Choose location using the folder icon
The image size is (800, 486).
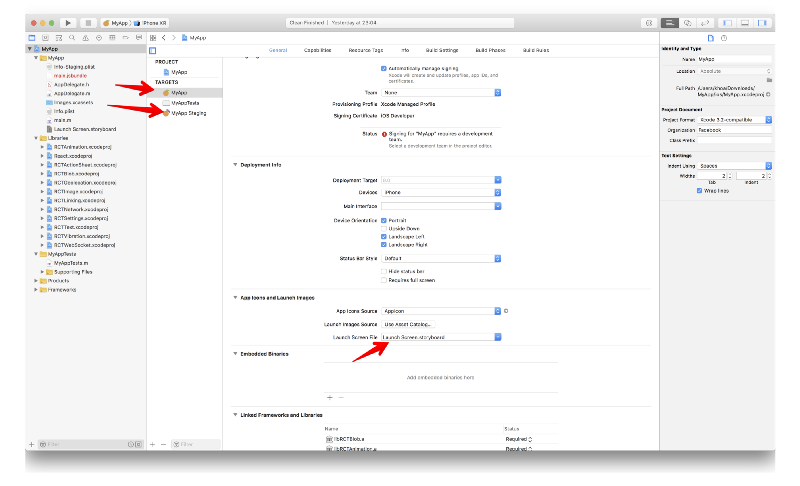click(x=769, y=80)
